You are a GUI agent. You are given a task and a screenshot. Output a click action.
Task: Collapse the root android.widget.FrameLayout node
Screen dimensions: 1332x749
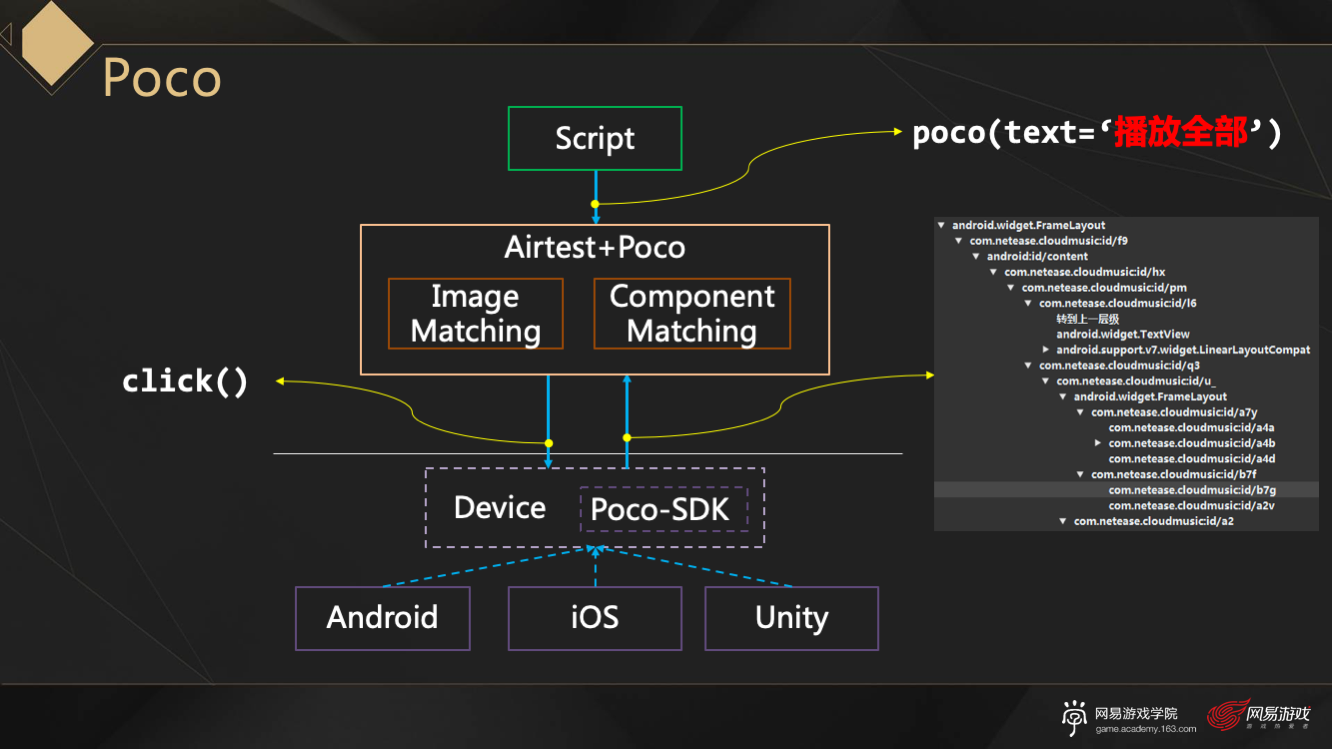tap(942, 226)
